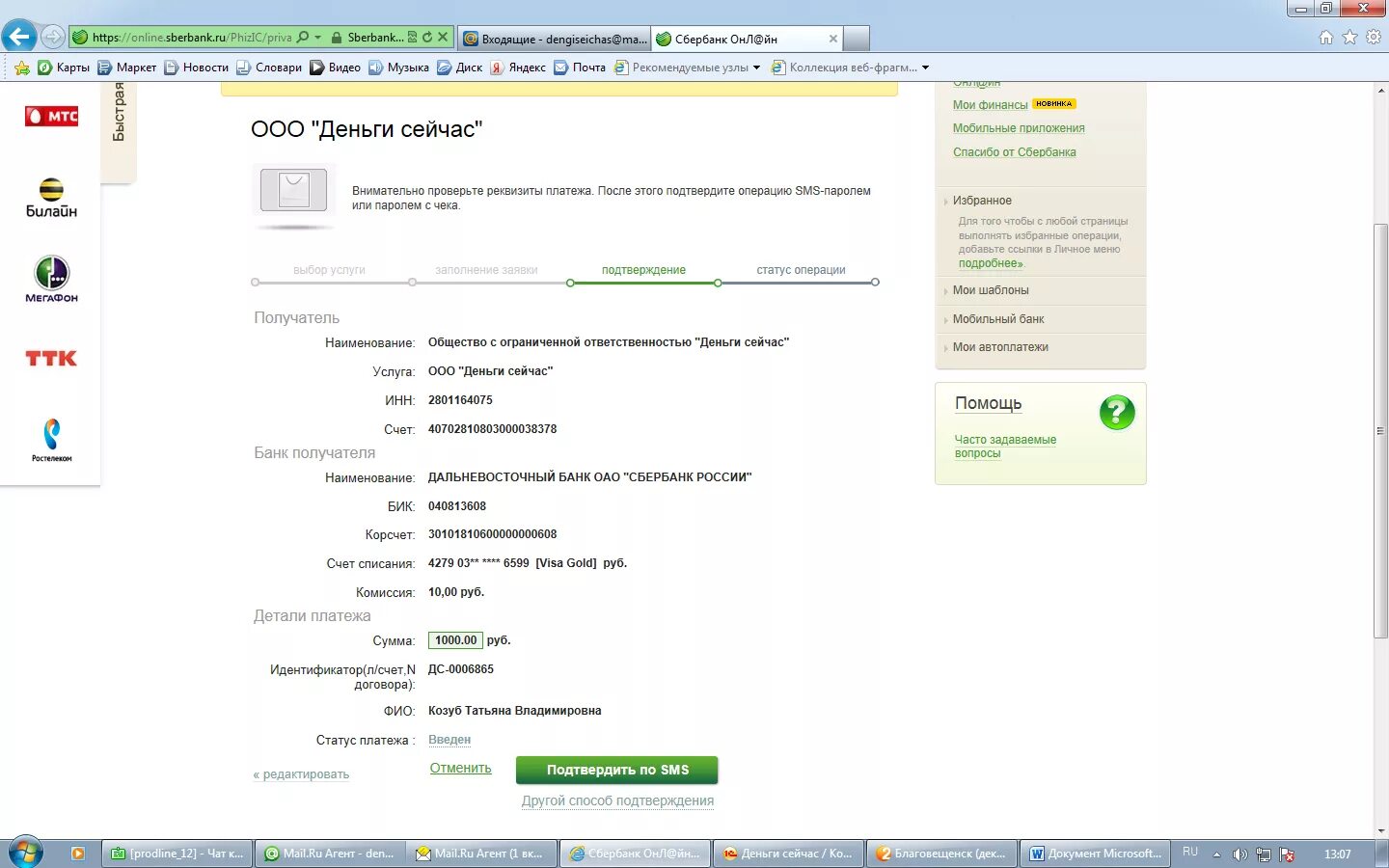Click the Мобильные приложения link
The image size is (1389, 868).
pos(1019,128)
